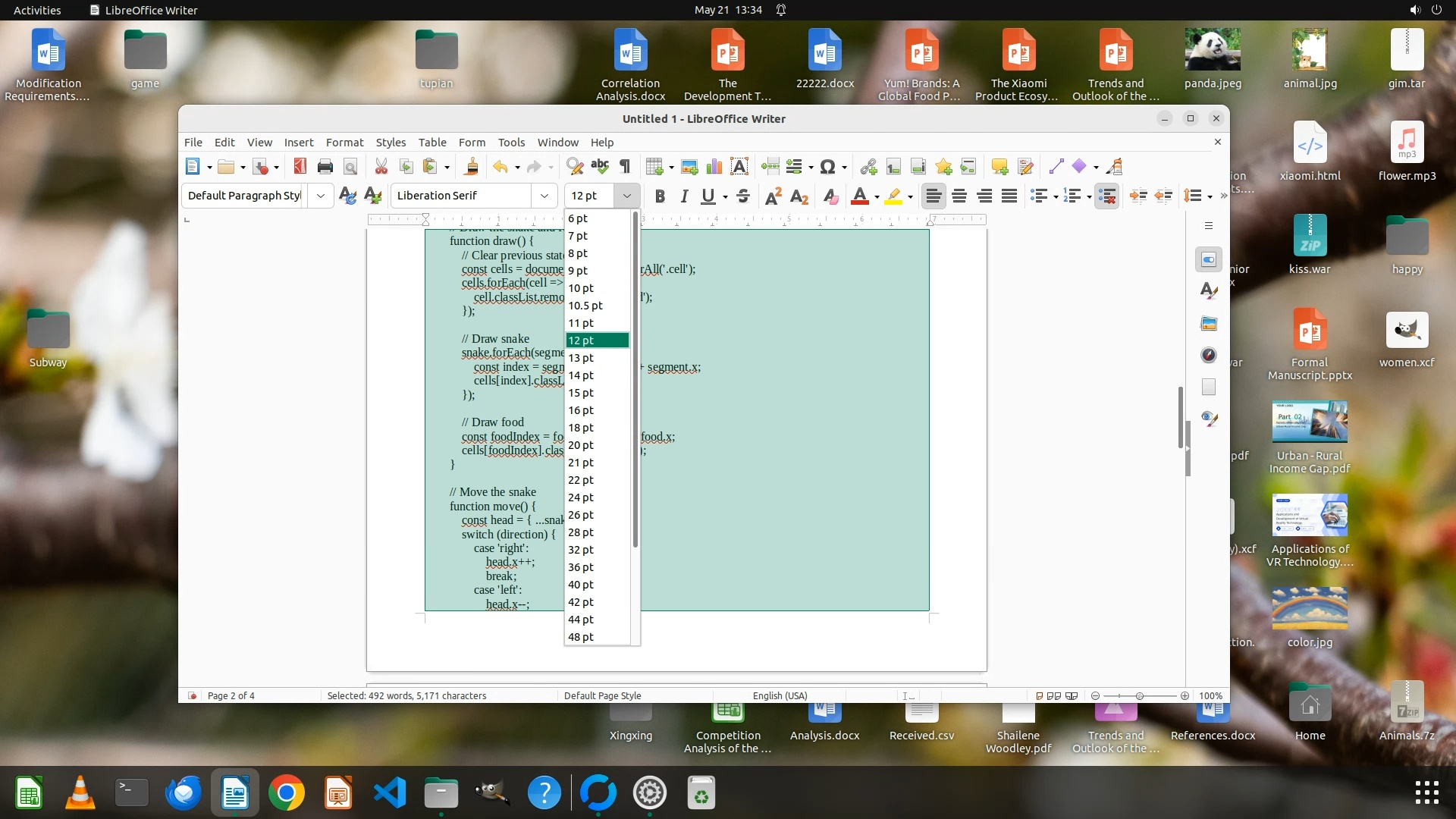Click the Print icon in toolbar
This screenshot has height=819, width=1456.
pos(325,167)
